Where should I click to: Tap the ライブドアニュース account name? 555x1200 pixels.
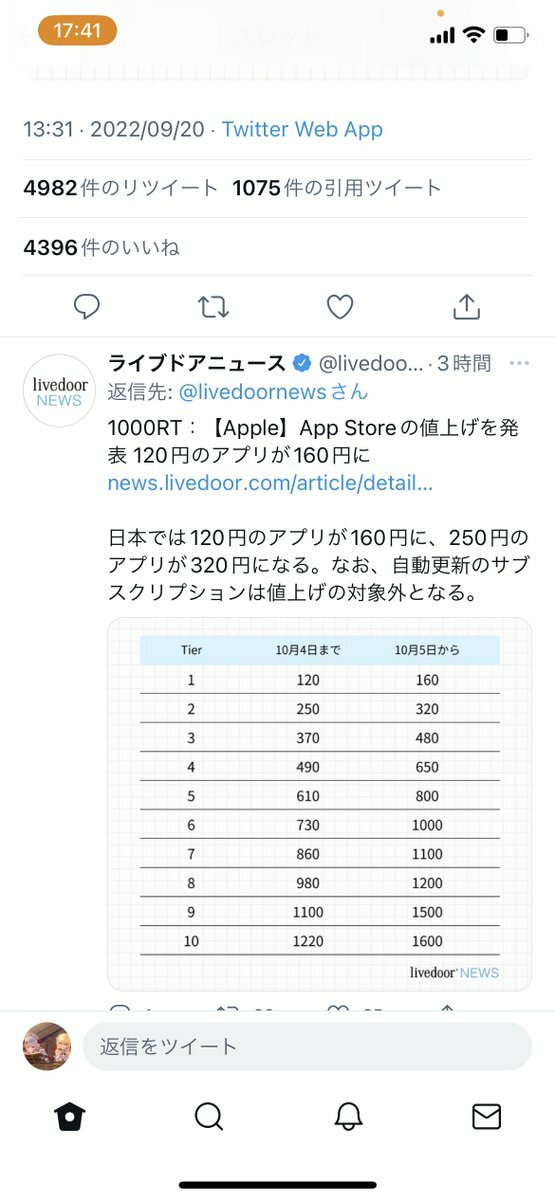click(197, 363)
